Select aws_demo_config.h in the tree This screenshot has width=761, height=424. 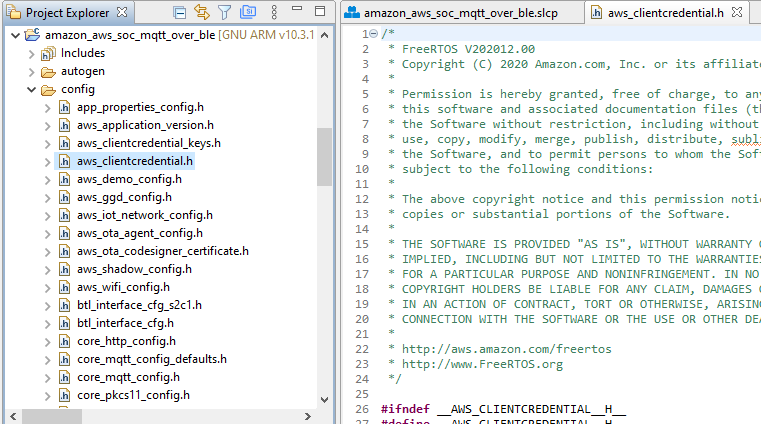click(129, 179)
